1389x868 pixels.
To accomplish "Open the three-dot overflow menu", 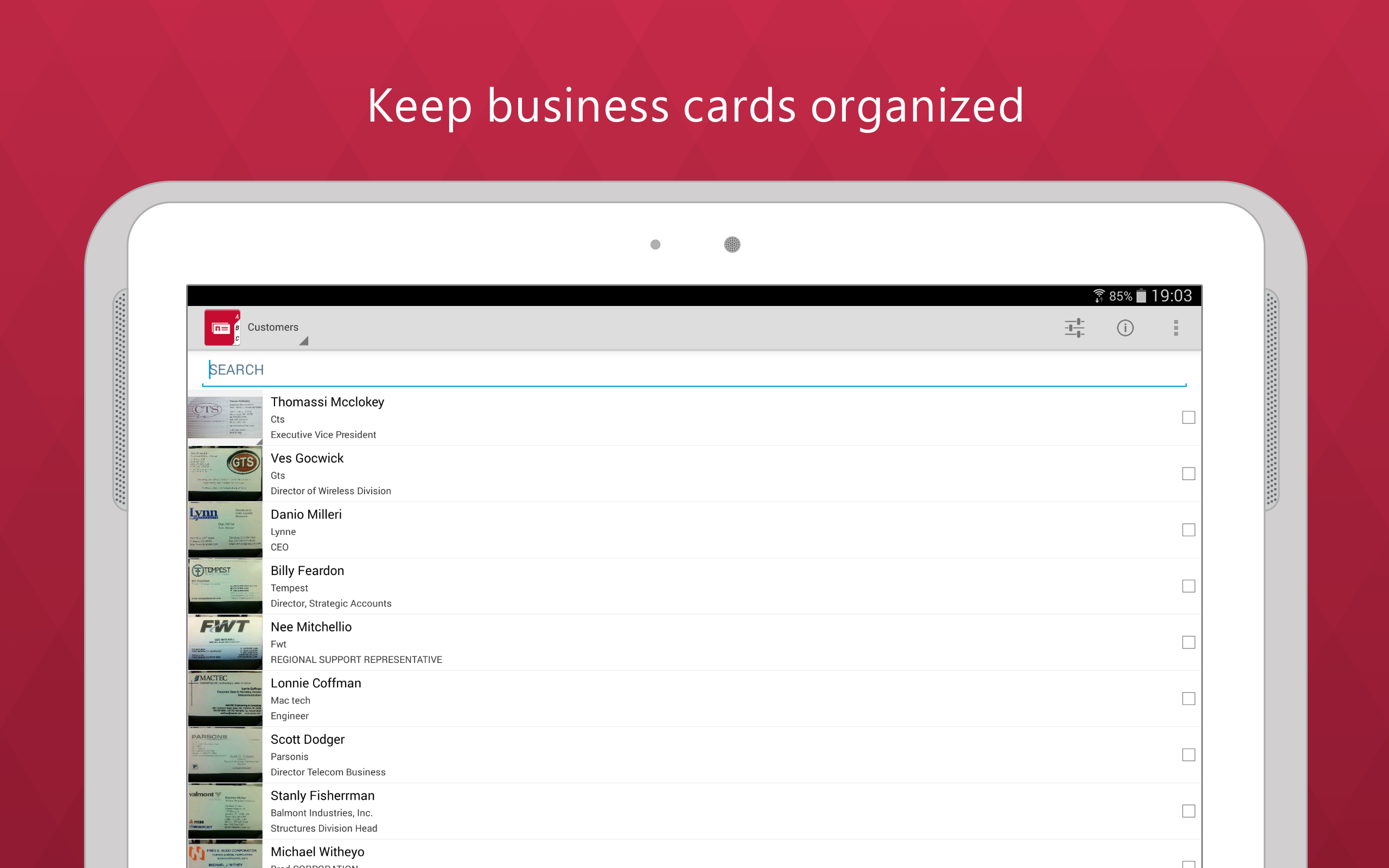I will click(1175, 328).
